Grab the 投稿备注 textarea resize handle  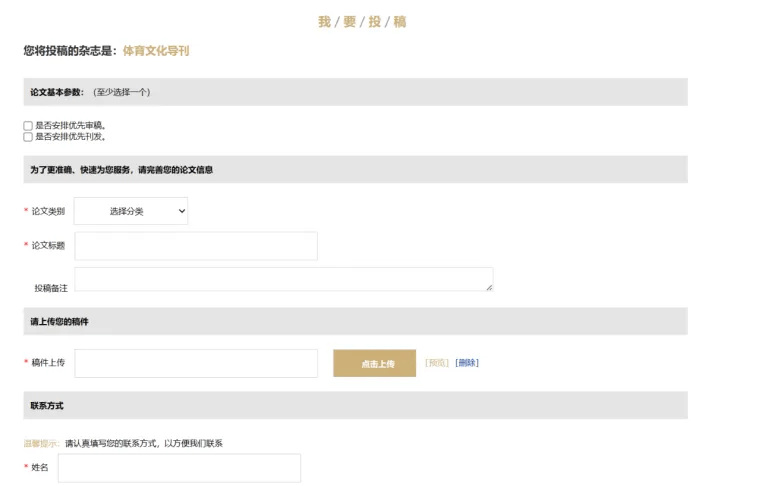489,288
